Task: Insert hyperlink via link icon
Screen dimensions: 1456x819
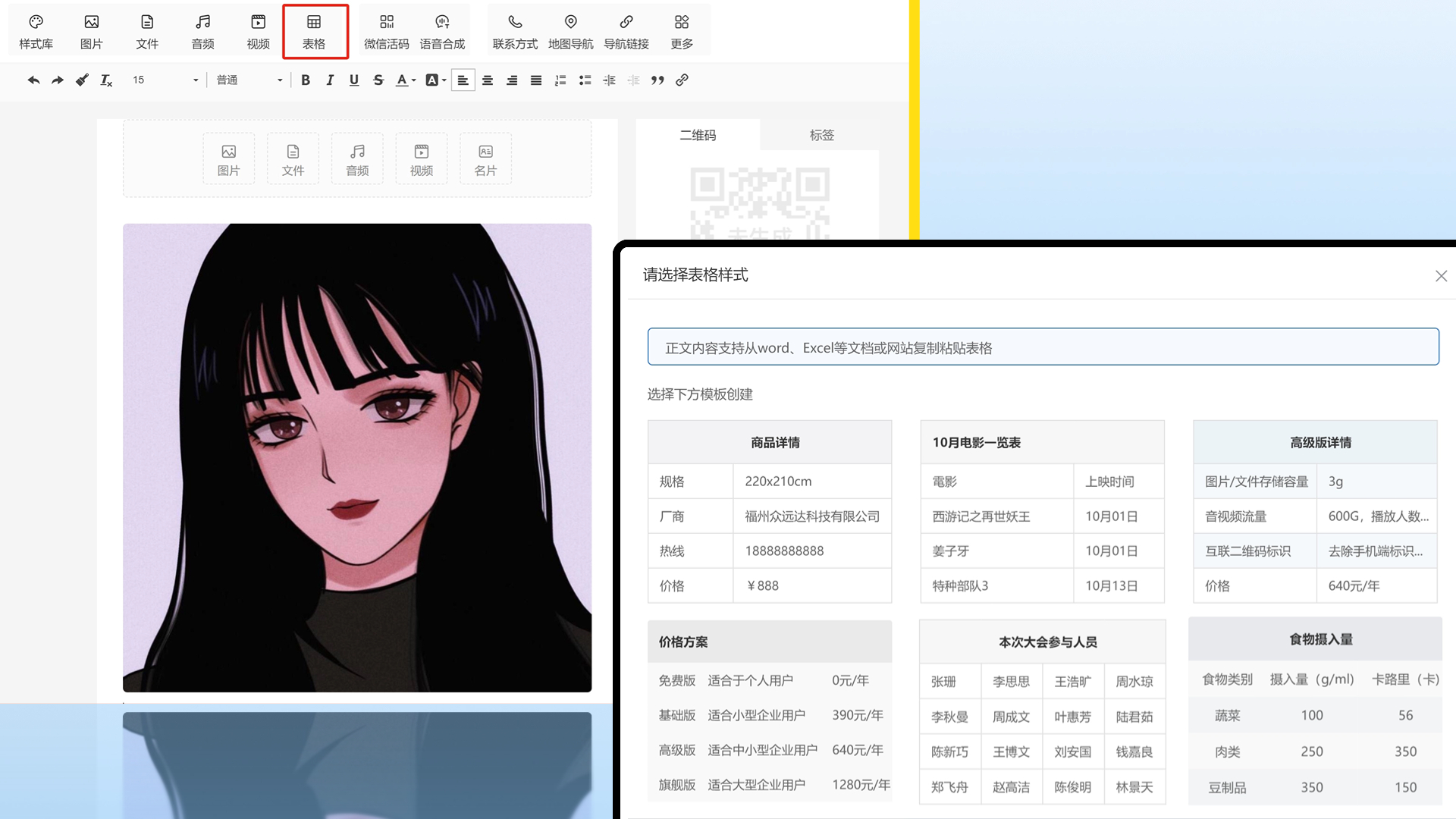Action: pos(682,80)
